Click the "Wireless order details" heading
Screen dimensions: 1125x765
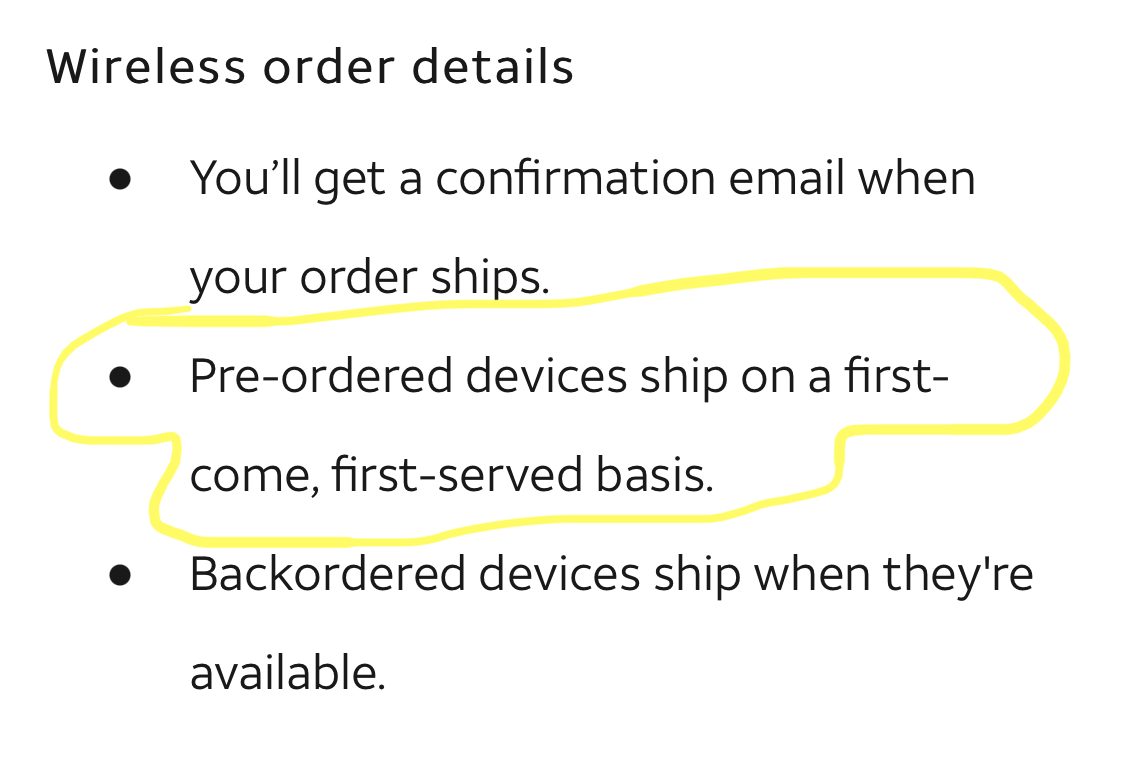pyautogui.click(x=310, y=67)
